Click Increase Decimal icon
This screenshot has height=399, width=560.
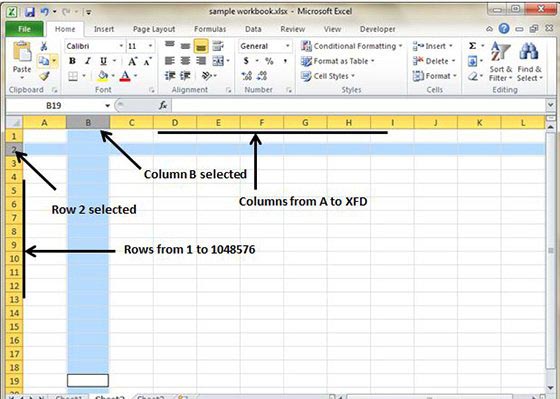[x=247, y=76]
